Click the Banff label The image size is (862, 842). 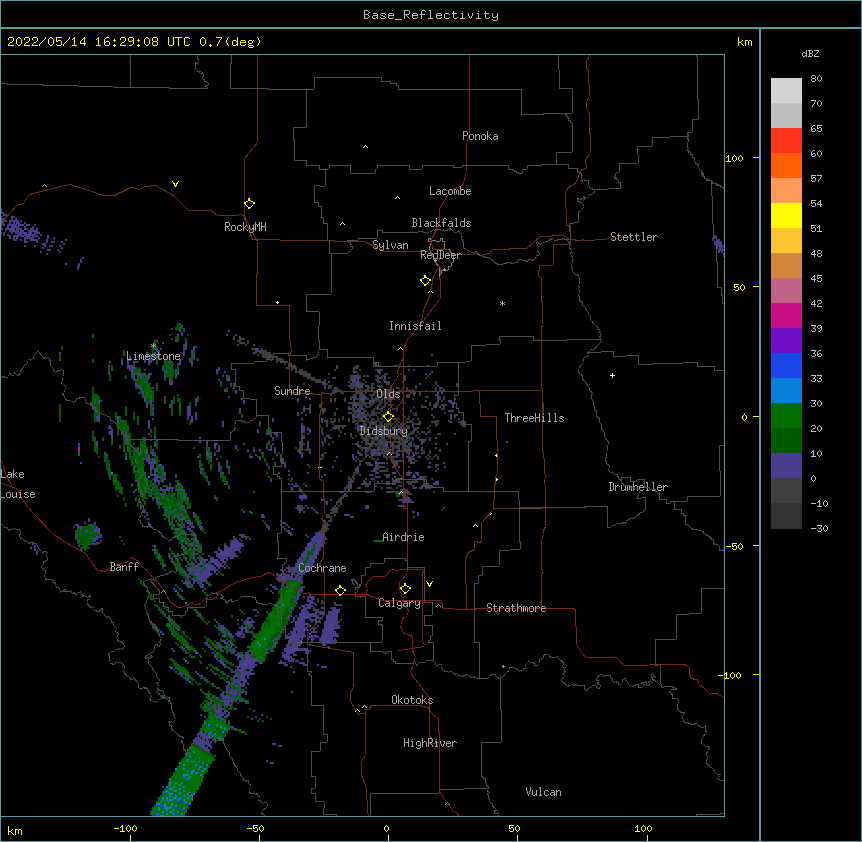(x=124, y=567)
